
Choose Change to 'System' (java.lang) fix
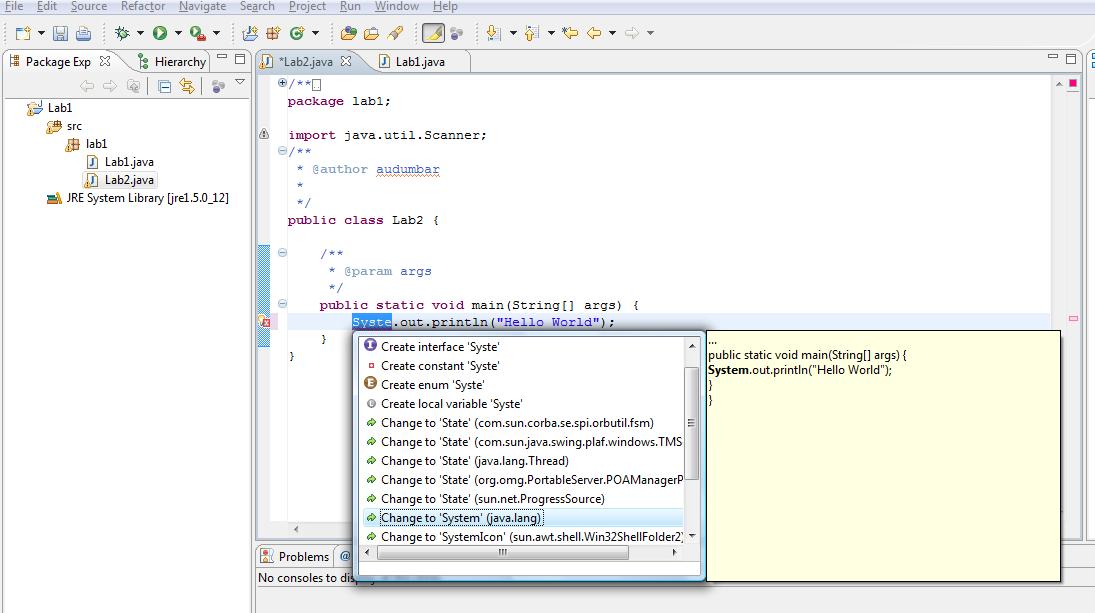pyautogui.click(x=523, y=518)
